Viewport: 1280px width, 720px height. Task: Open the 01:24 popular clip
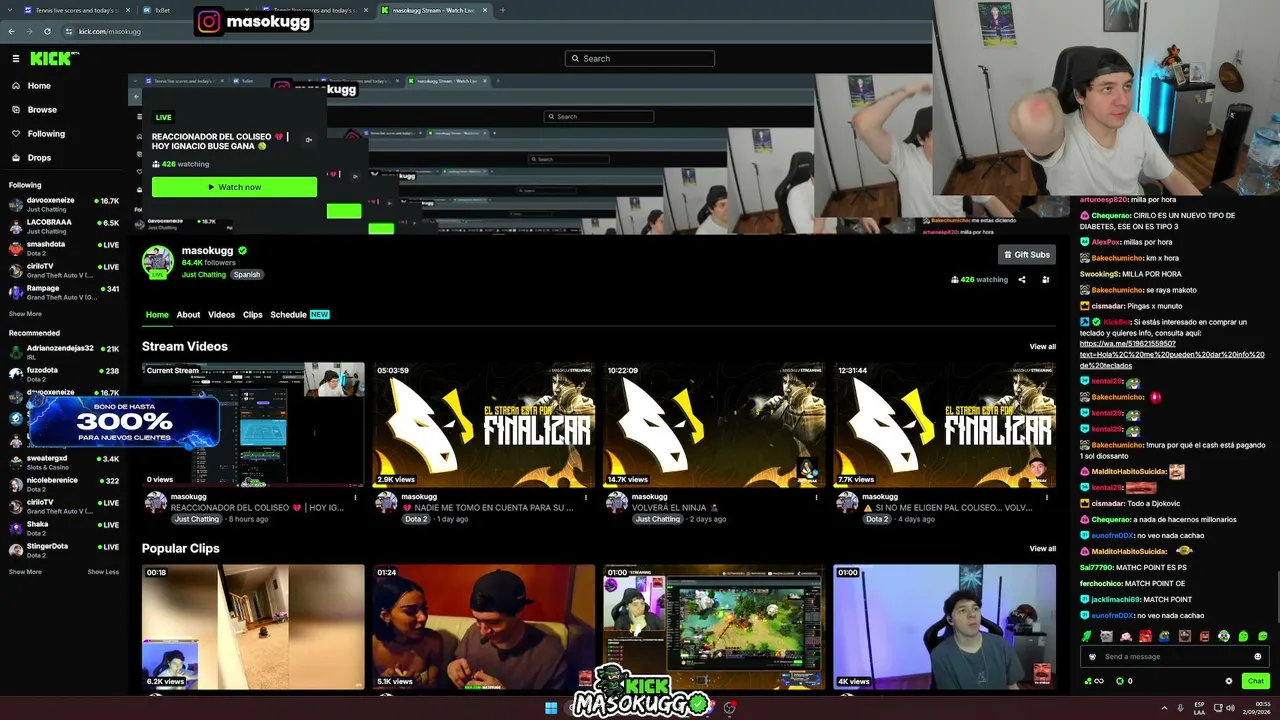pyautogui.click(x=484, y=627)
